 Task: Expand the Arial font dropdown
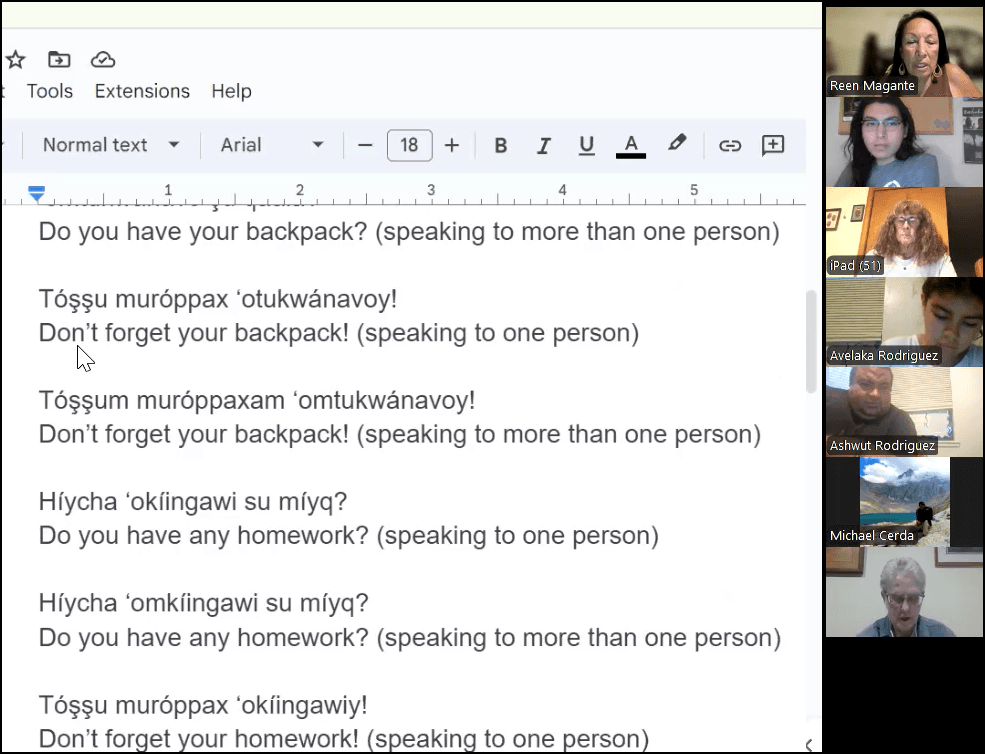272,146
